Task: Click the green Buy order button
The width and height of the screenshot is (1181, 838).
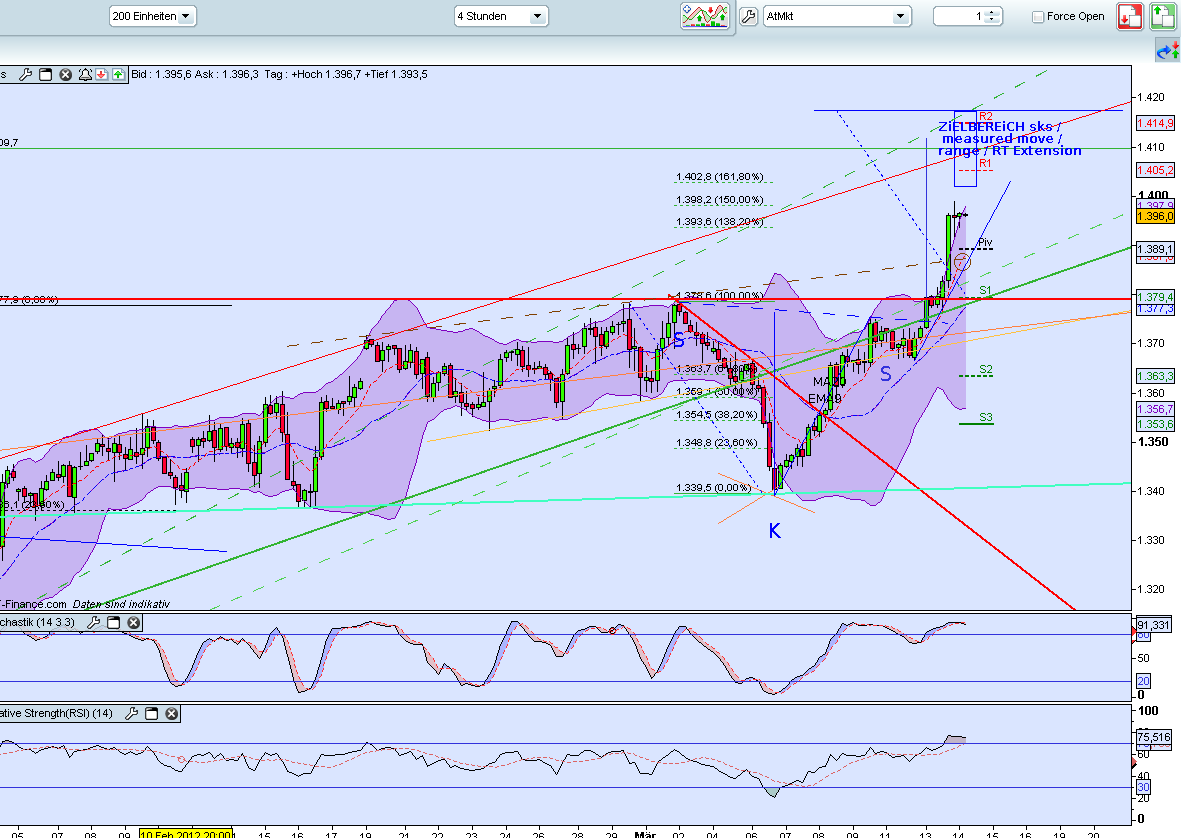Action: [x=1163, y=16]
